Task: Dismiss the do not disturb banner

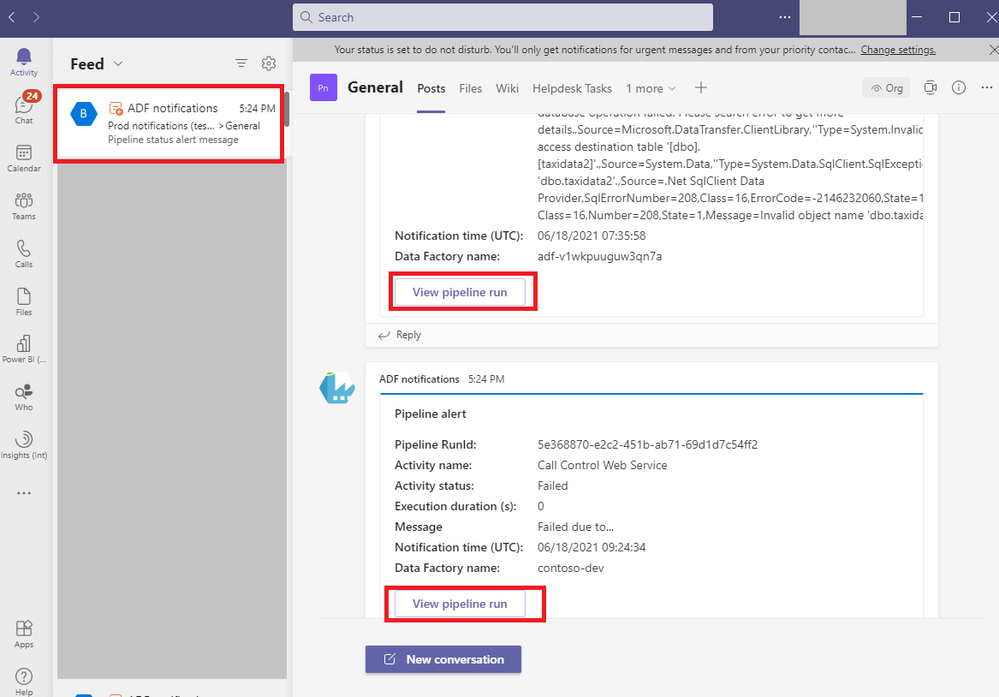Action: [993, 50]
